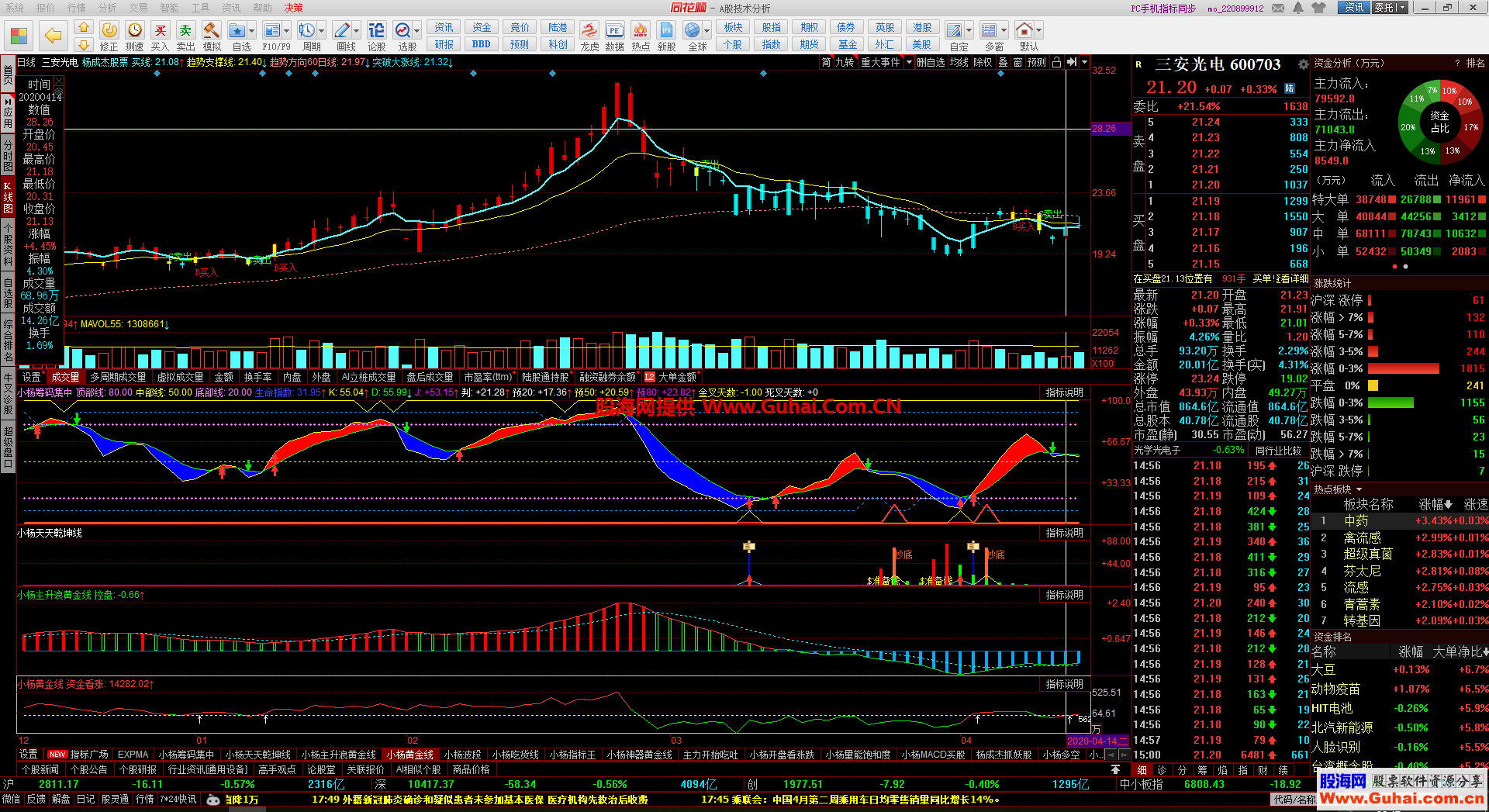
Task: Click the 卖出 sell icon
Action: (x=185, y=36)
